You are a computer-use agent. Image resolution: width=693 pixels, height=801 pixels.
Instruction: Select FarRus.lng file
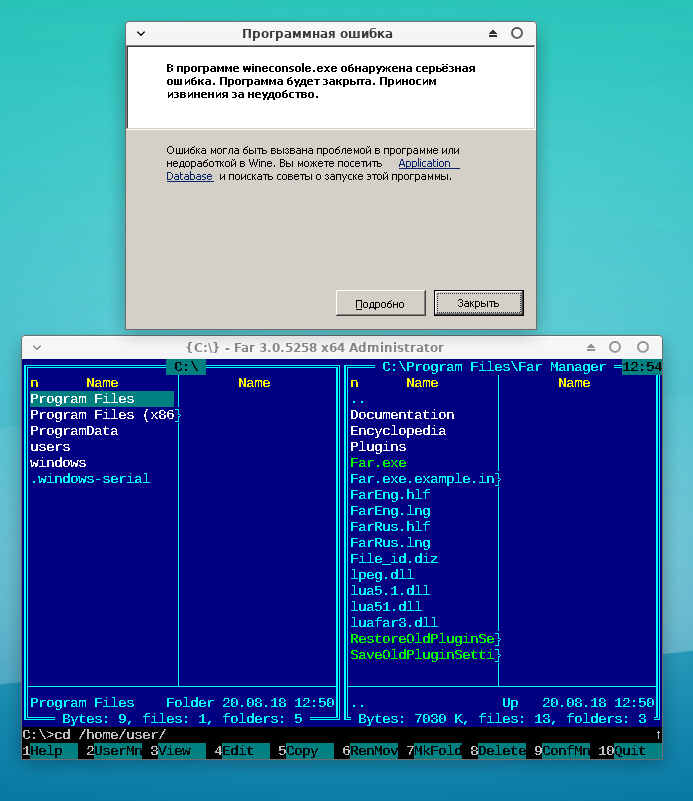coord(390,543)
